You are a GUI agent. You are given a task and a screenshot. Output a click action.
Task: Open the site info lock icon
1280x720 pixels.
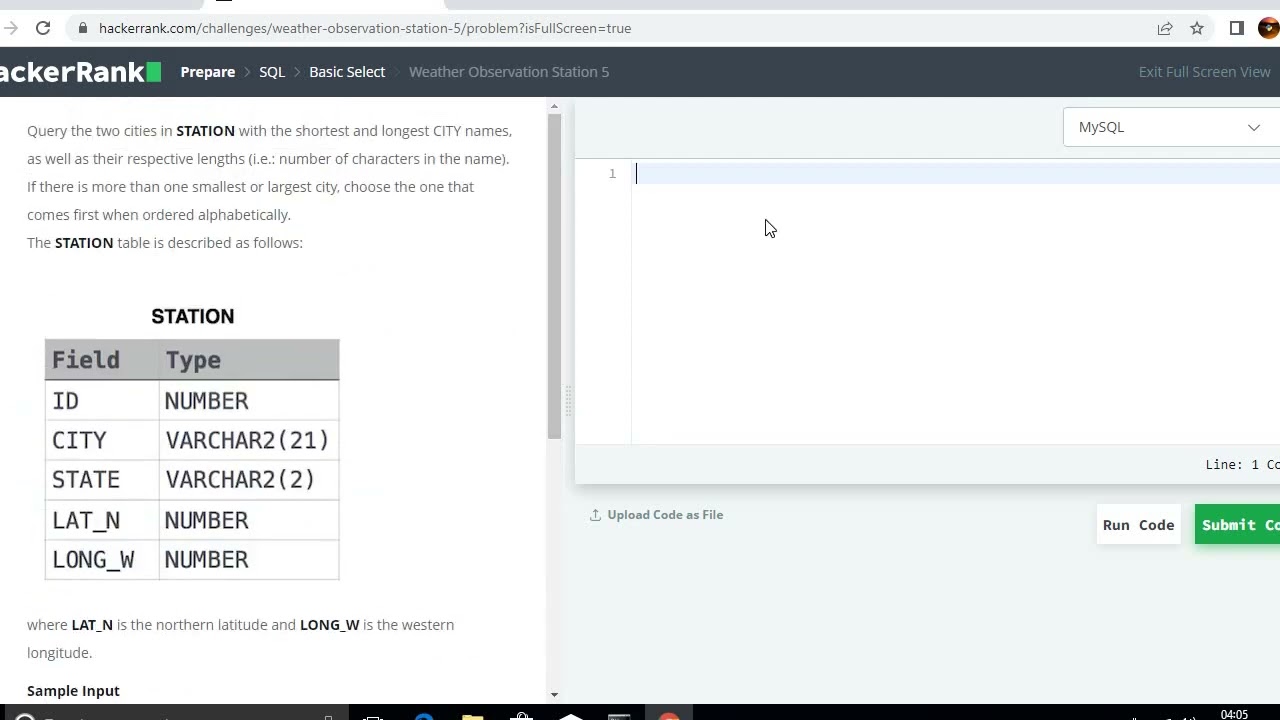pos(83,28)
